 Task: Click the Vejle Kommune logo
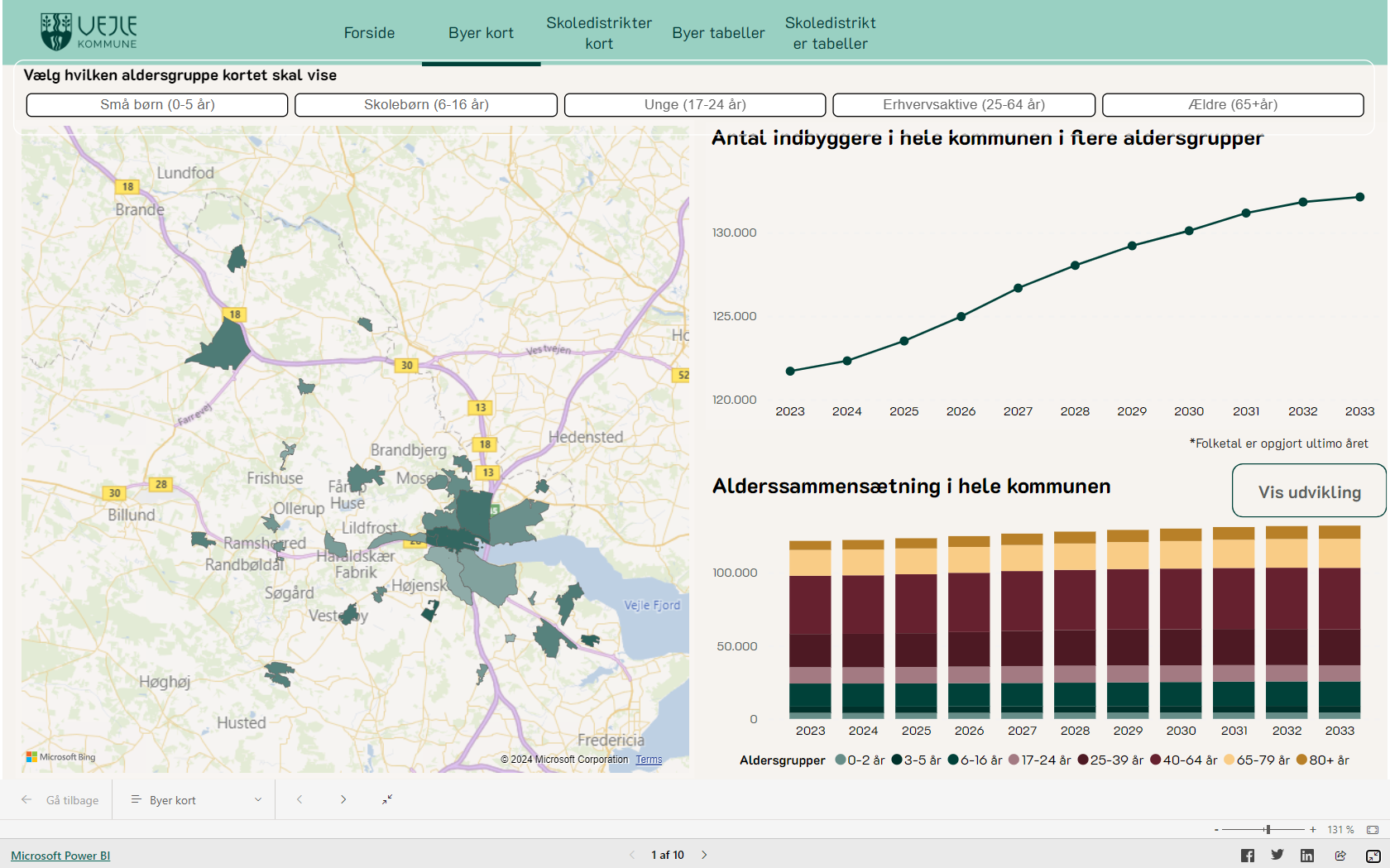[x=89, y=32]
